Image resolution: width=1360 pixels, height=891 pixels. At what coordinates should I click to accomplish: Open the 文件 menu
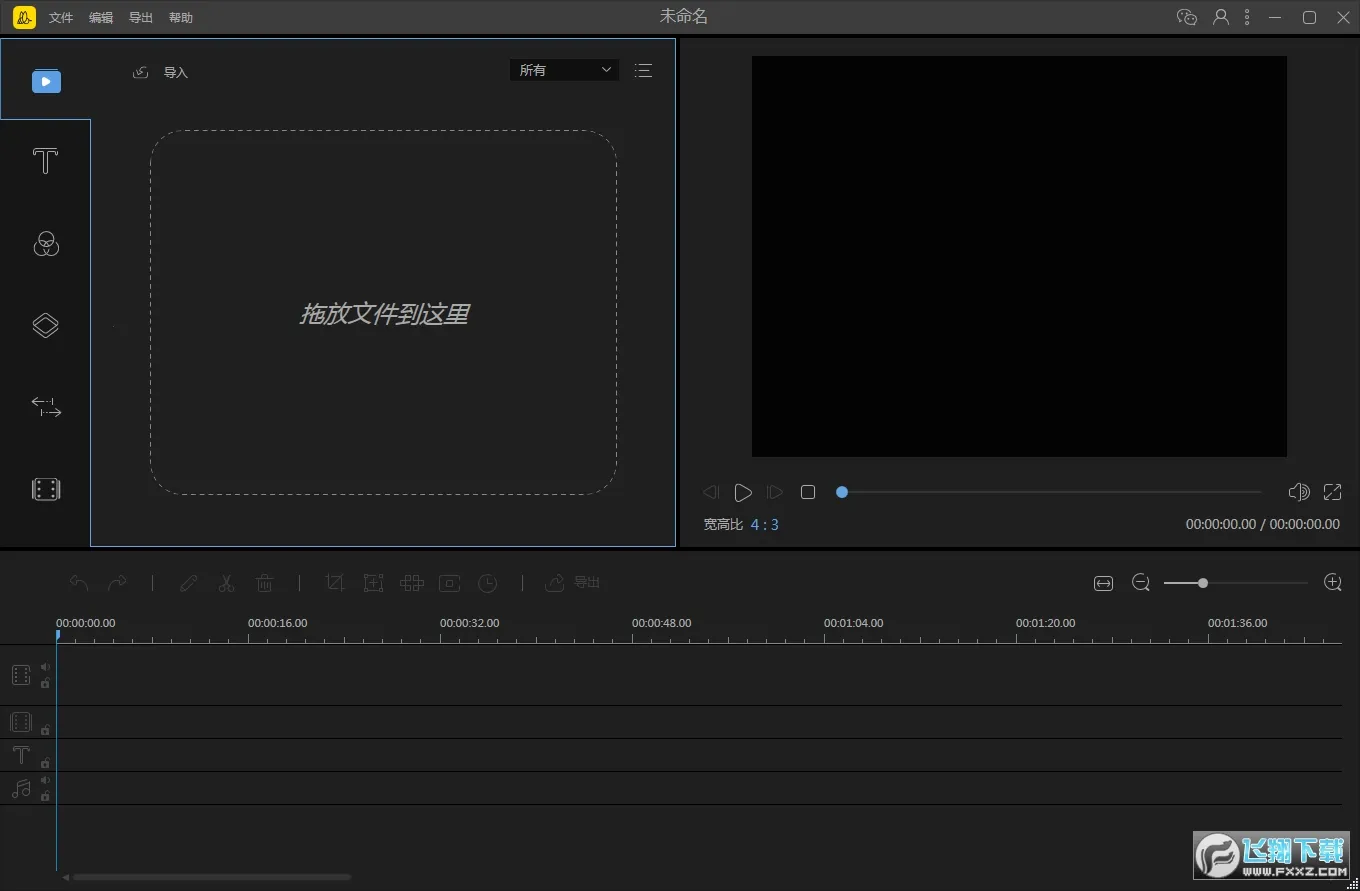61,18
